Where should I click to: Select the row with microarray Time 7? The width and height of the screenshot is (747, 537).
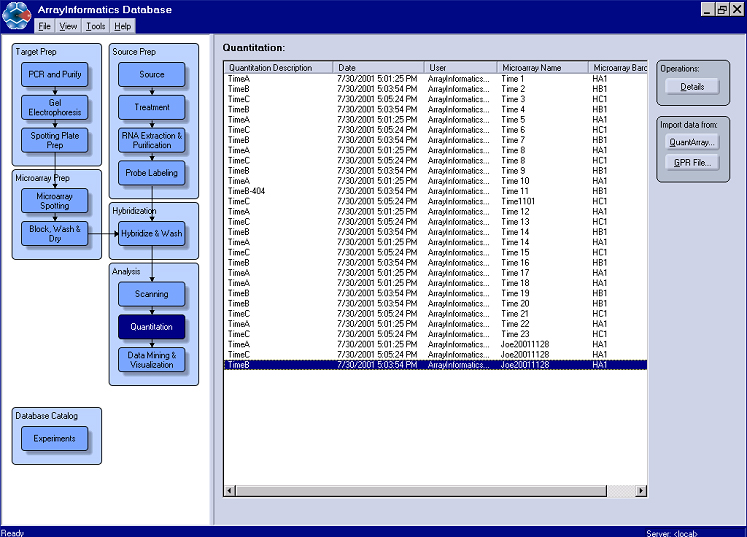435,140
